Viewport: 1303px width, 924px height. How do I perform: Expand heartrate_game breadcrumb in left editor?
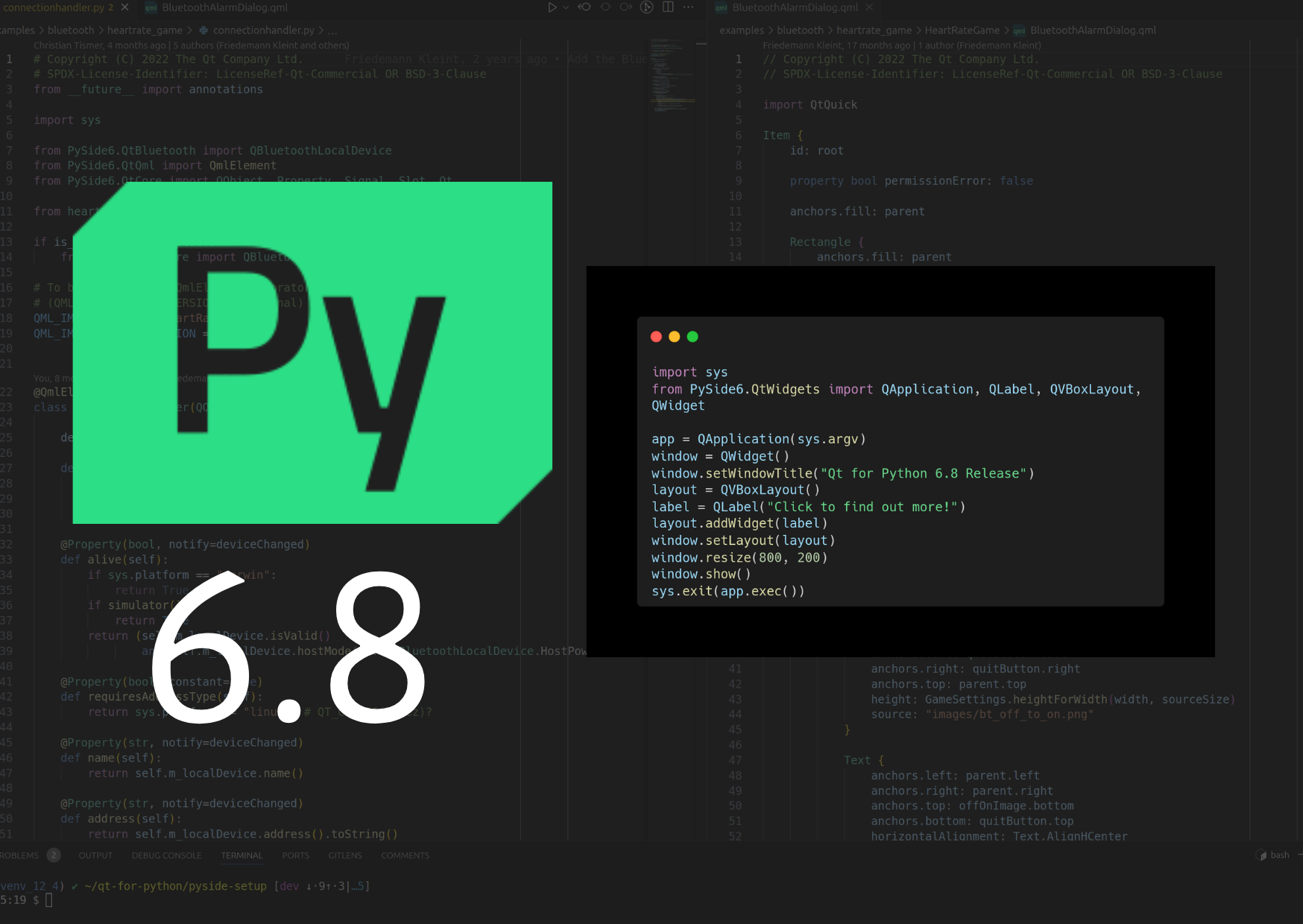[145, 31]
